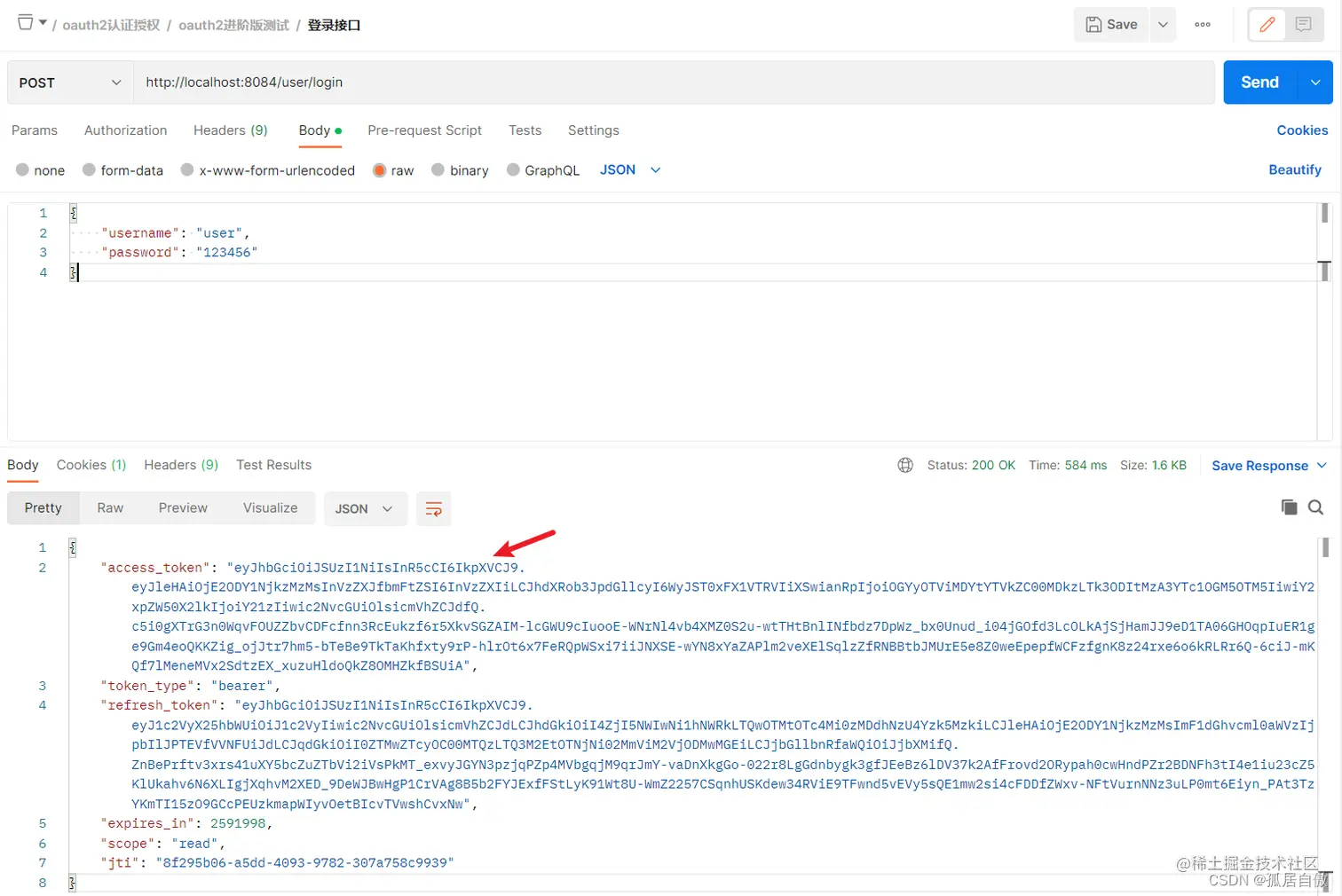Click the response body scrollbar
The image size is (1342, 896).
1325,548
